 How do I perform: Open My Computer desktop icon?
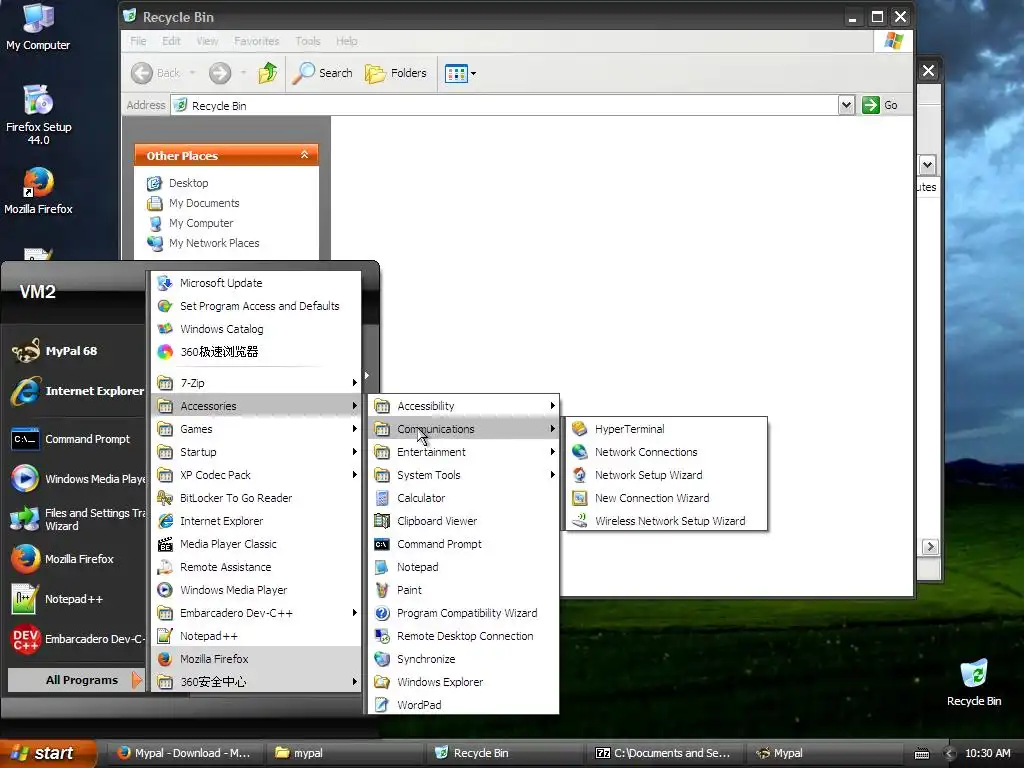[38, 27]
